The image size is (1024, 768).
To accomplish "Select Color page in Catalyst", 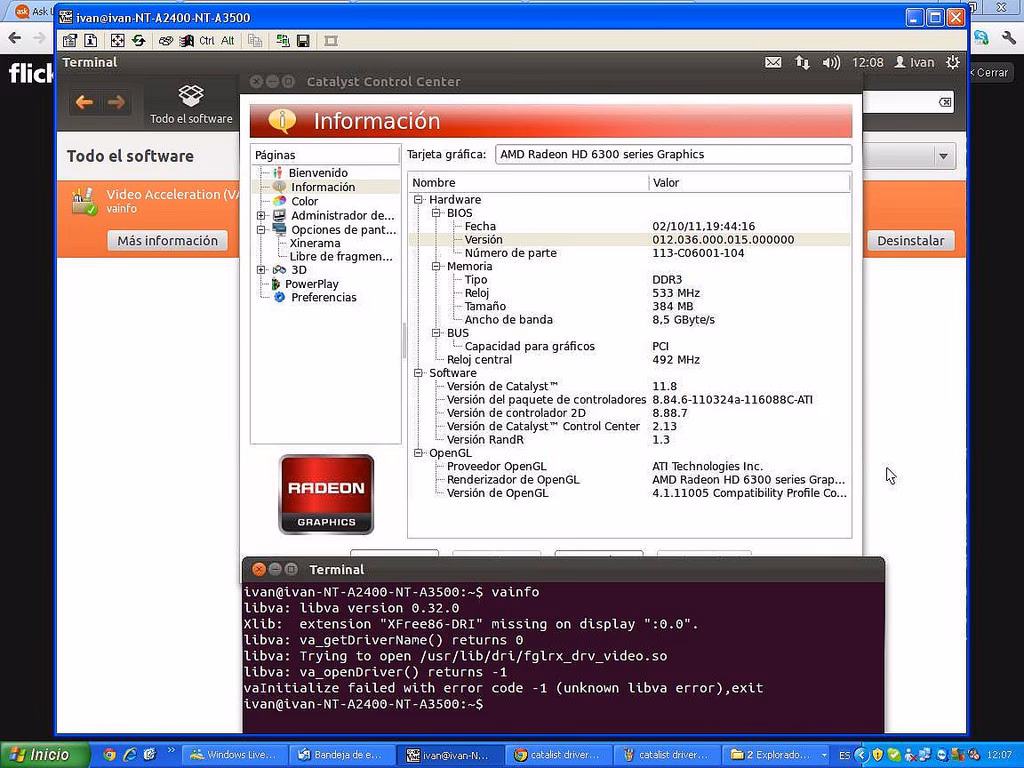I will pyautogui.click(x=304, y=201).
